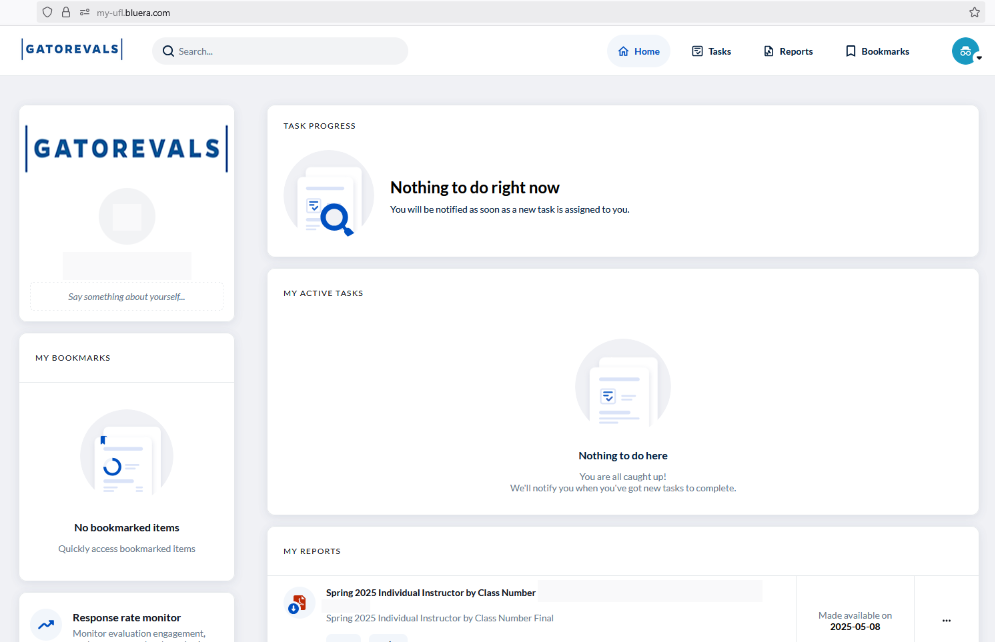Click the My Bookmarks heading
995x642 pixels.
point(73,358)
